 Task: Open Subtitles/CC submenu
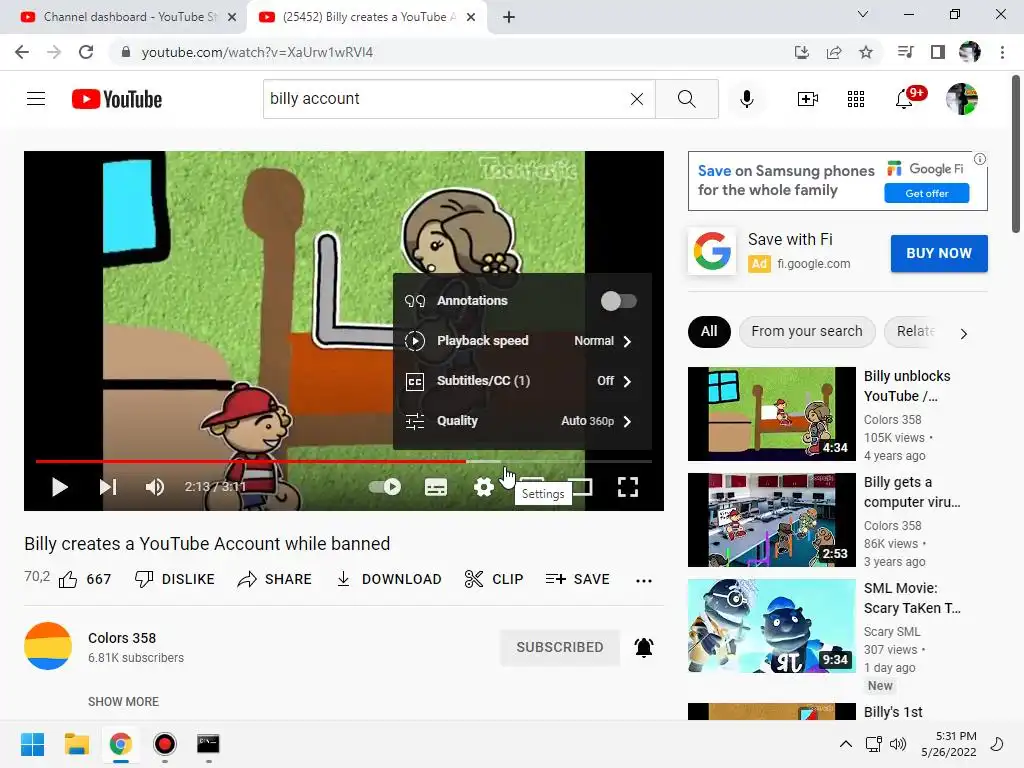tap(522, 381)
